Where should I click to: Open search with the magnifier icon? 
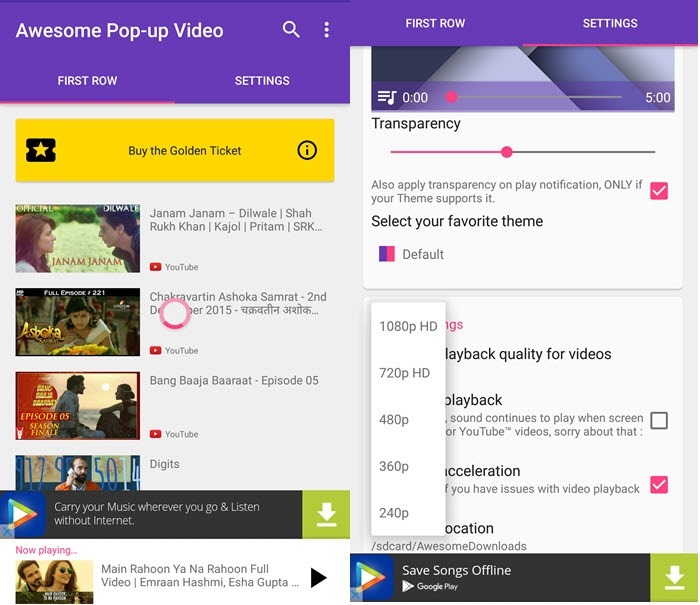point(291,30)
